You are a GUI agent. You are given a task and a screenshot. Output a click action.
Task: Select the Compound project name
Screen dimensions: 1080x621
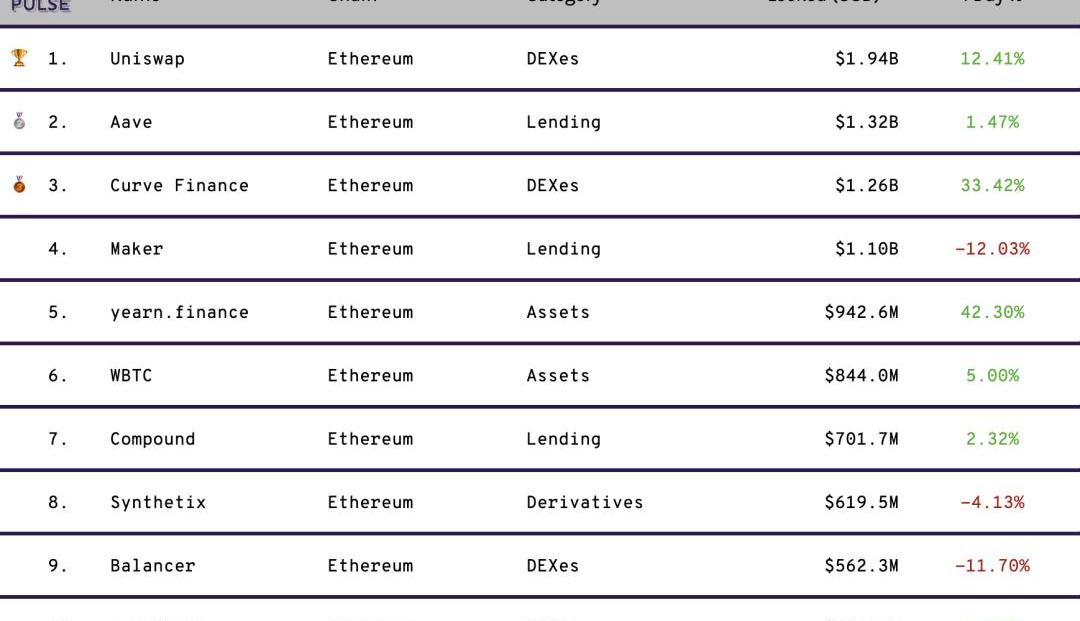click(x=153, y=439)
